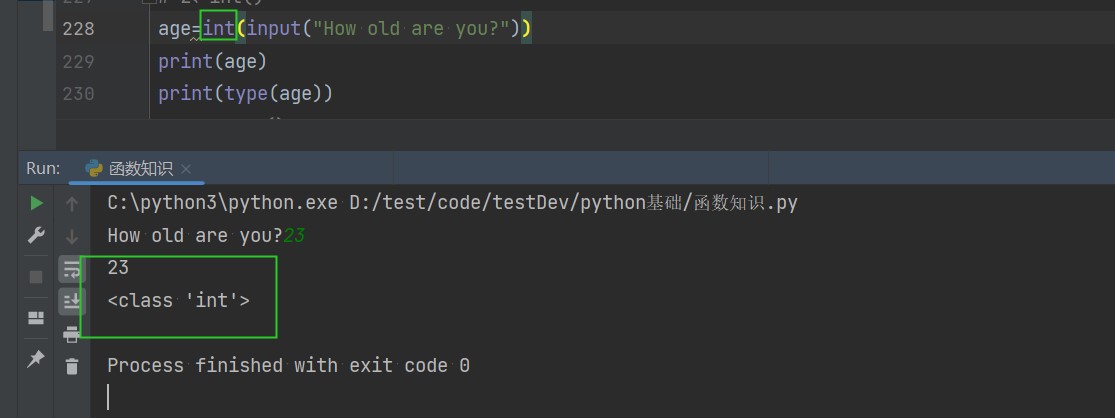Image resolution: width=1115 pixels, height=418 pixels.
Task: Click the Up the Stack Trace arrow
Action: pos(72,204)
